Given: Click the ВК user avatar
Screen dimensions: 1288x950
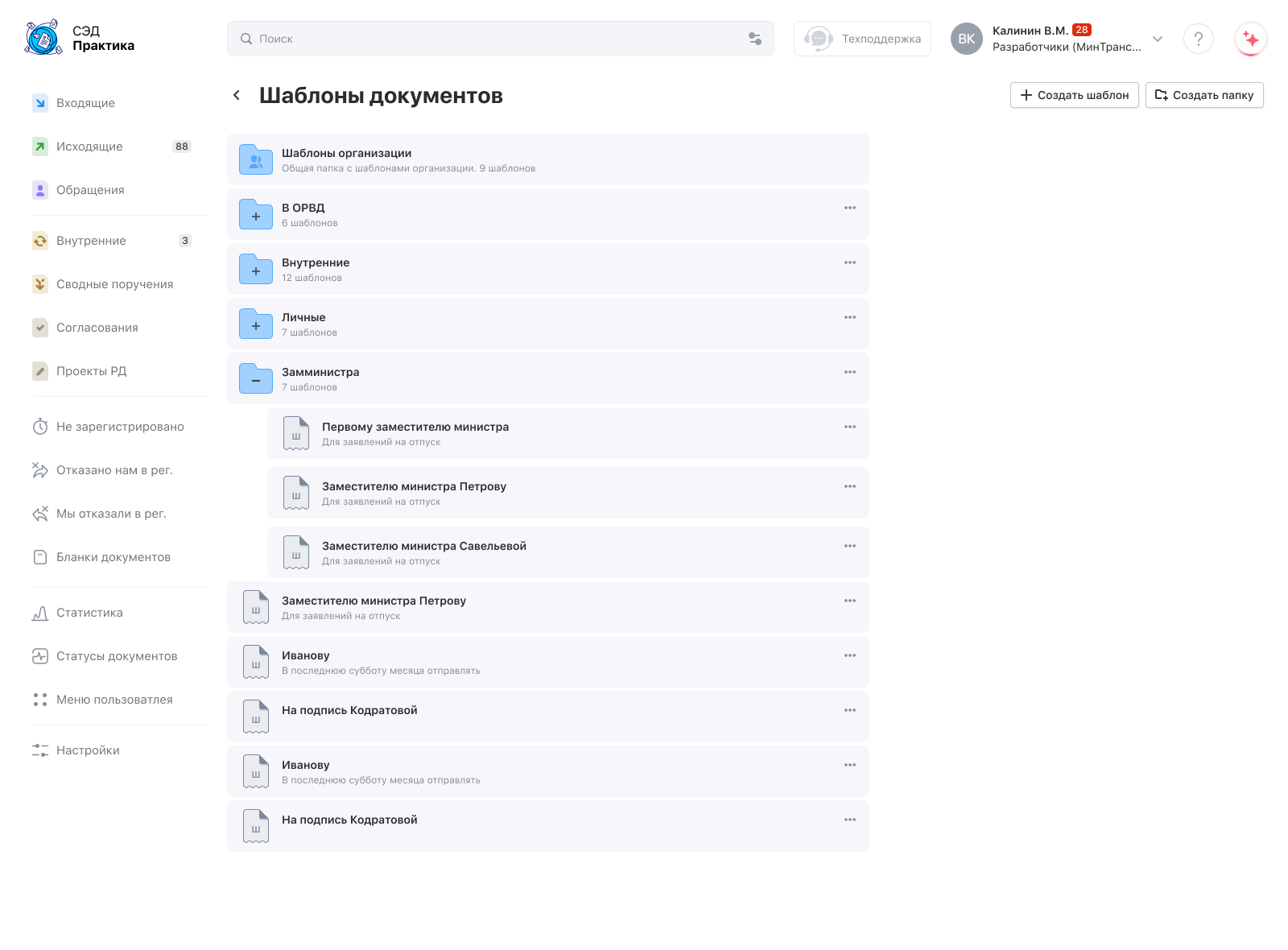Looking at the screenshot, I should (x=966, y=39).
